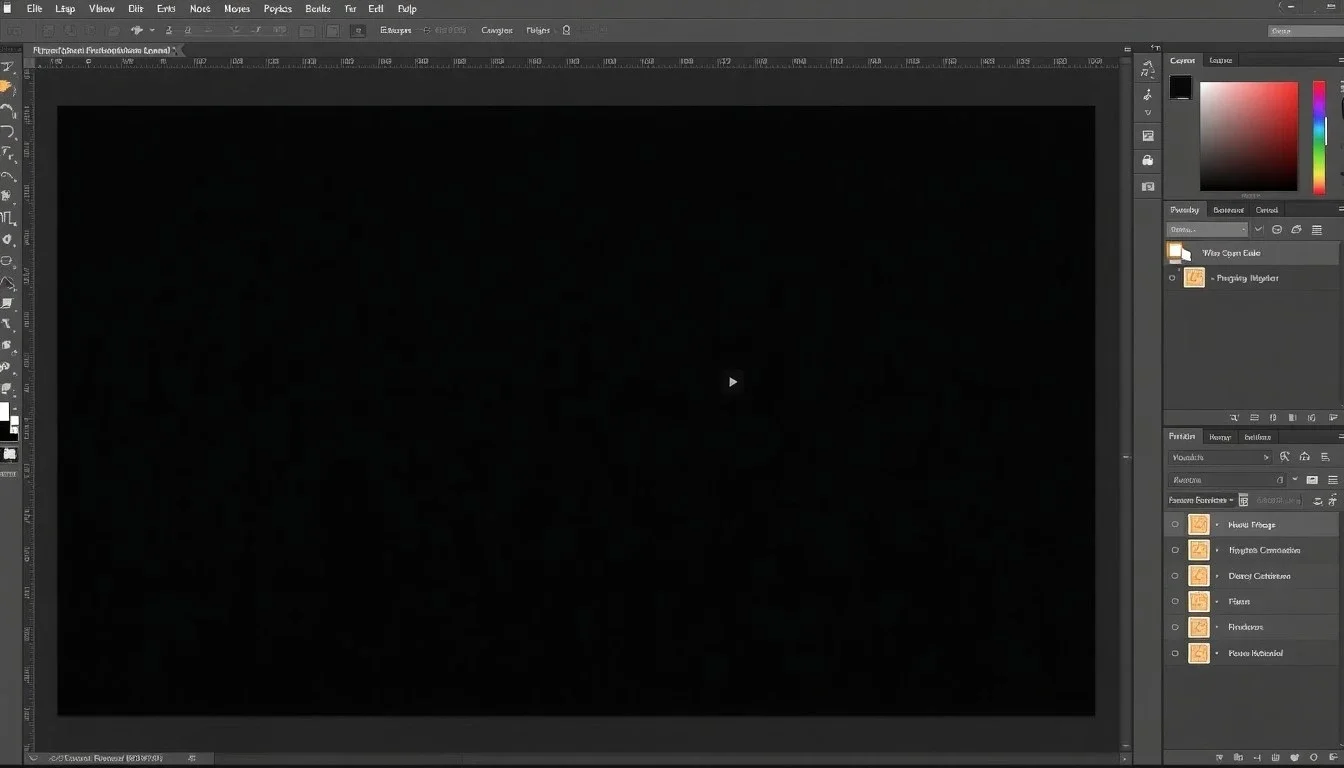Open the arrow dropdown beside move tool icon

point(152,31)
